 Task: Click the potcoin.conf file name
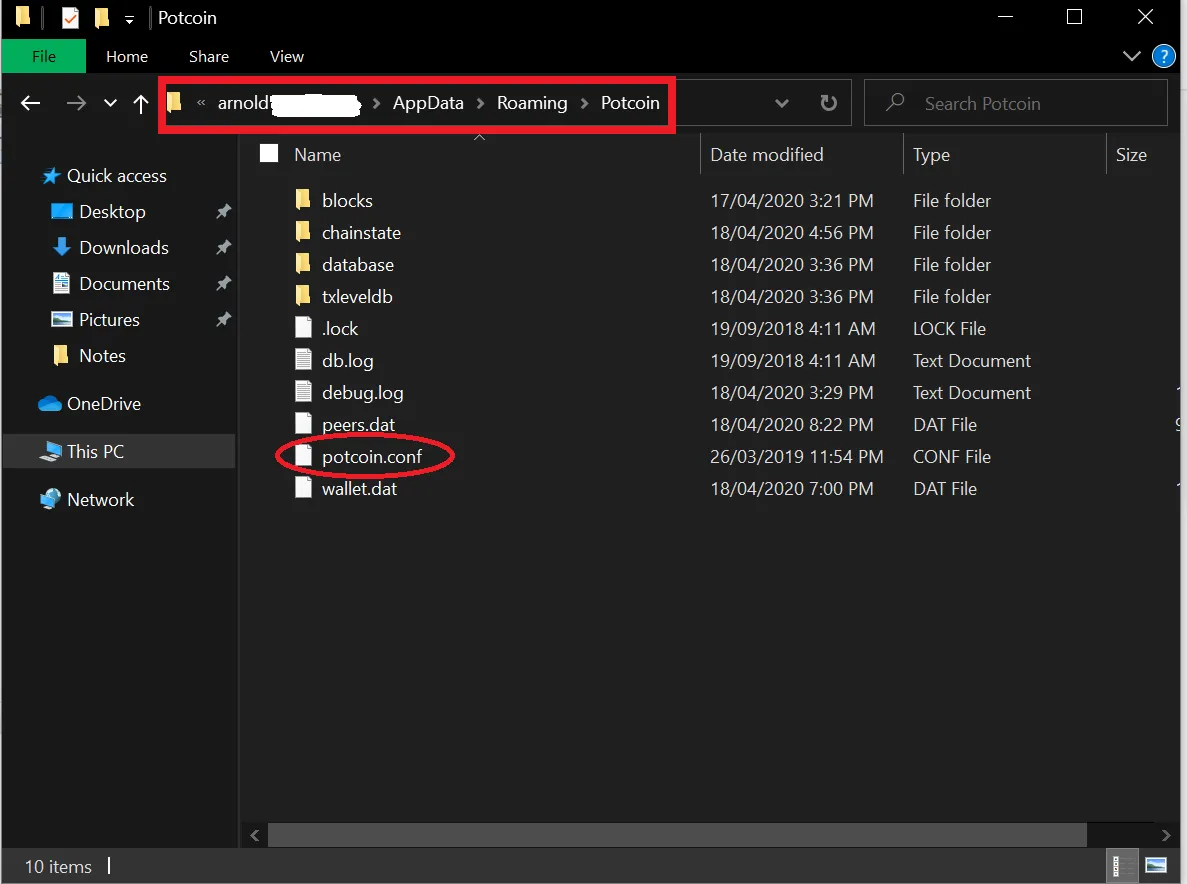[372, 456]
